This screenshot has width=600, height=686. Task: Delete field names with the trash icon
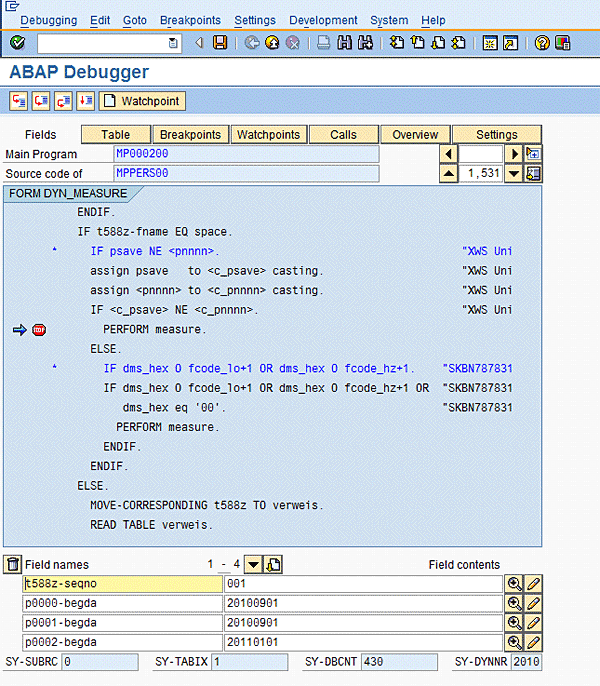click(12, 564)
